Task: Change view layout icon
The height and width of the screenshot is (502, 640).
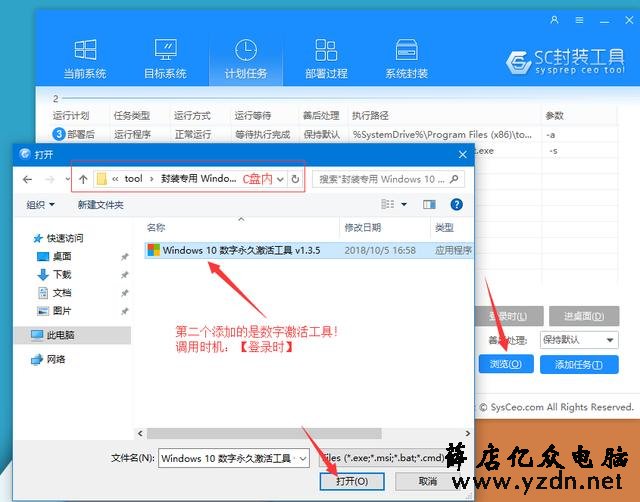Action: click(x=387, y=204)
